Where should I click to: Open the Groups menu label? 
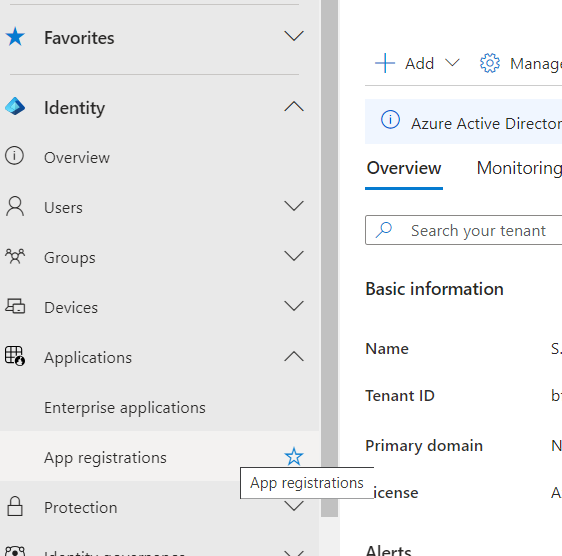[x=70, y=258]
